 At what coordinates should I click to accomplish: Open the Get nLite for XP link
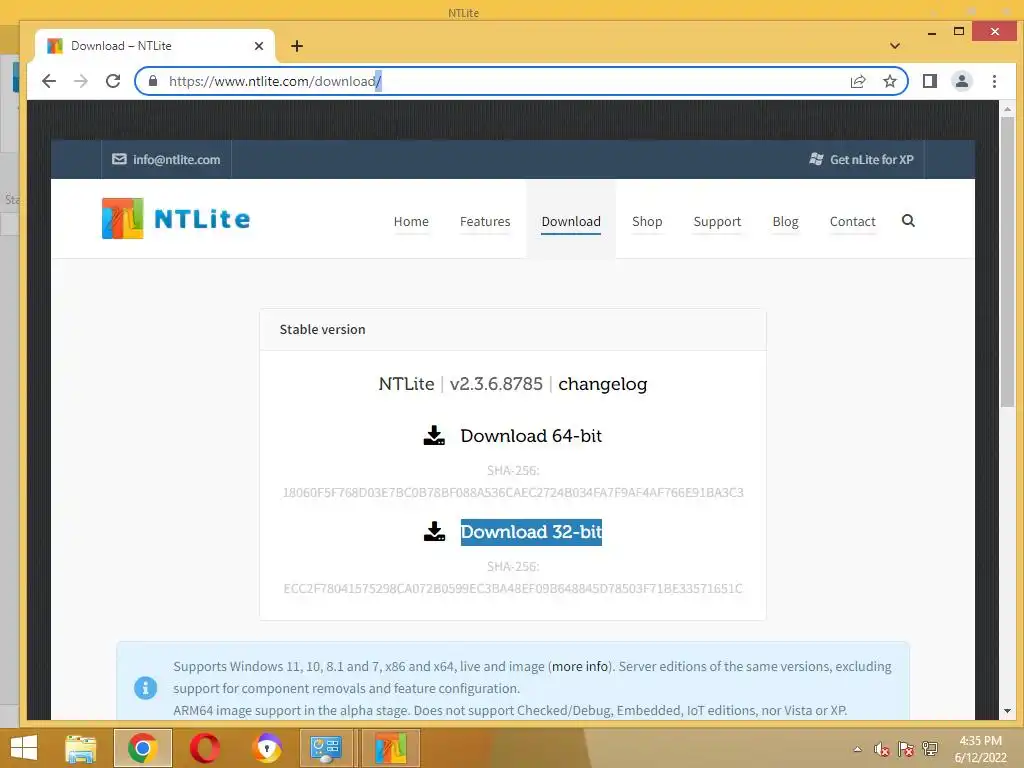pyautogui.click(x=871, y=159)
